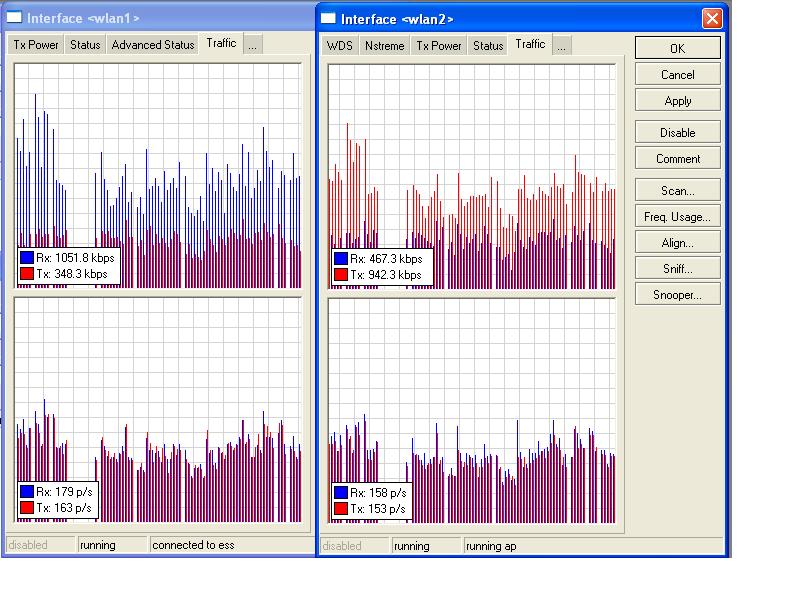800x600 pixels.
Task: Open Freq. Usage... tool
Action: click(x=678, y=217)
